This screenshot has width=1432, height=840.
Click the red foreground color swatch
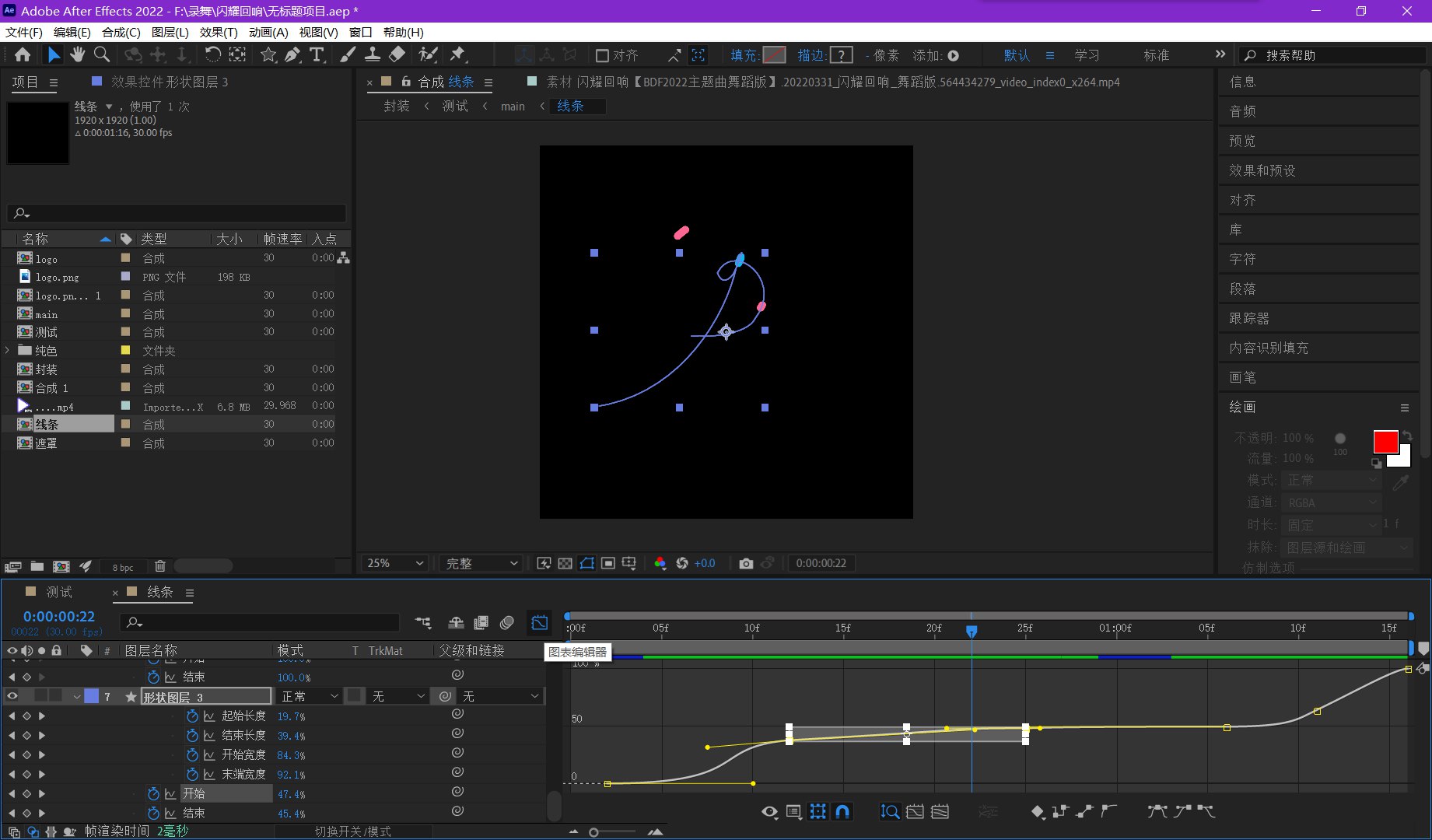click(1385, 442)
